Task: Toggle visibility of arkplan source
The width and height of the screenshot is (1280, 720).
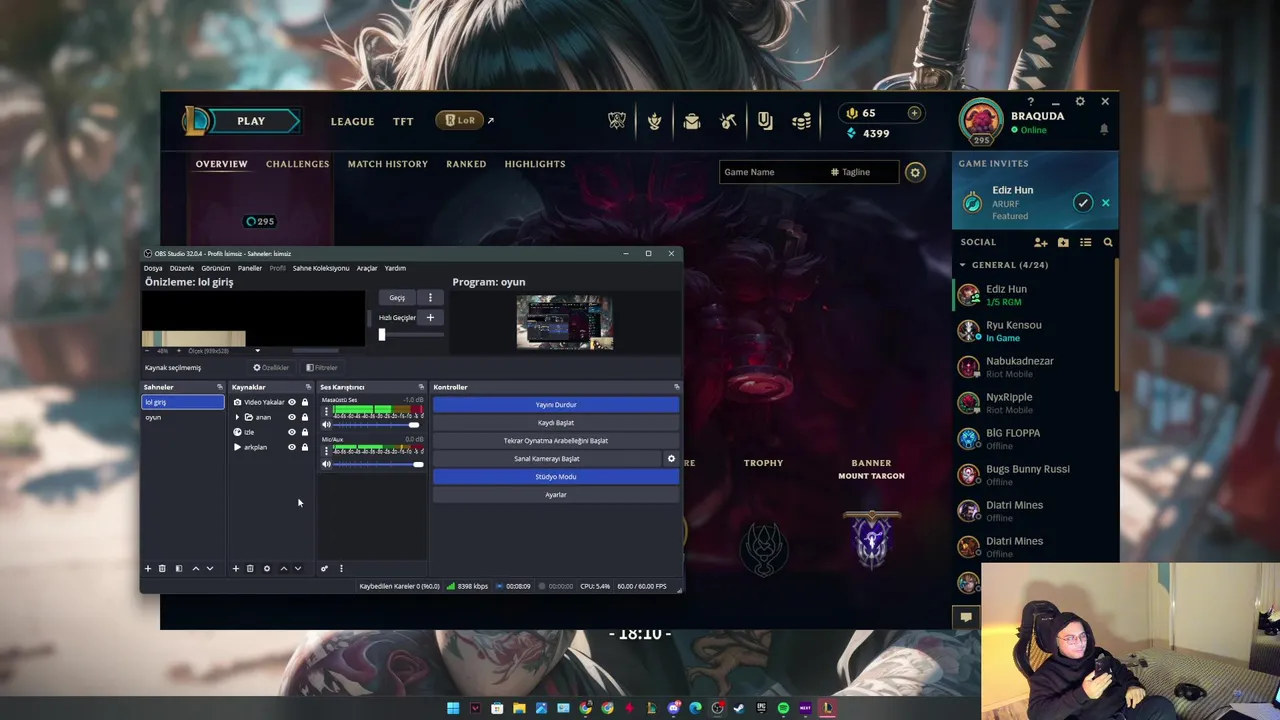Action: (292, 447)
